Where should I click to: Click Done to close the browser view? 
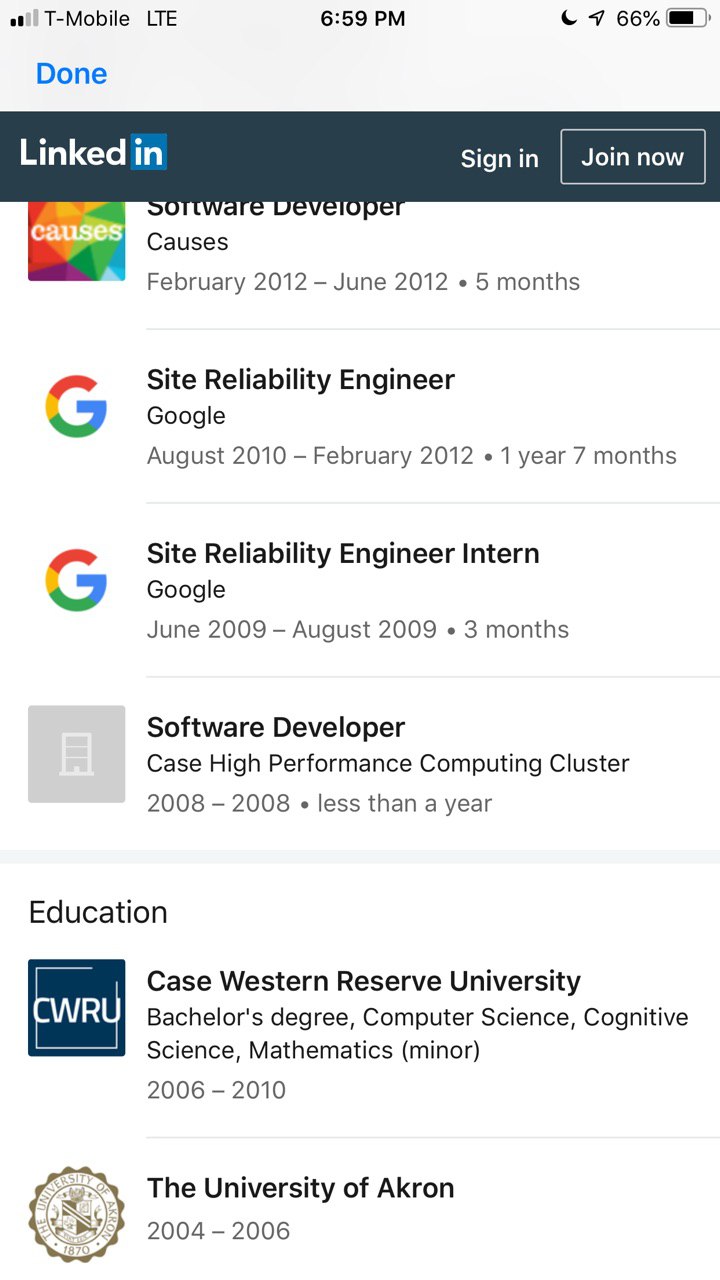(71, 74)
